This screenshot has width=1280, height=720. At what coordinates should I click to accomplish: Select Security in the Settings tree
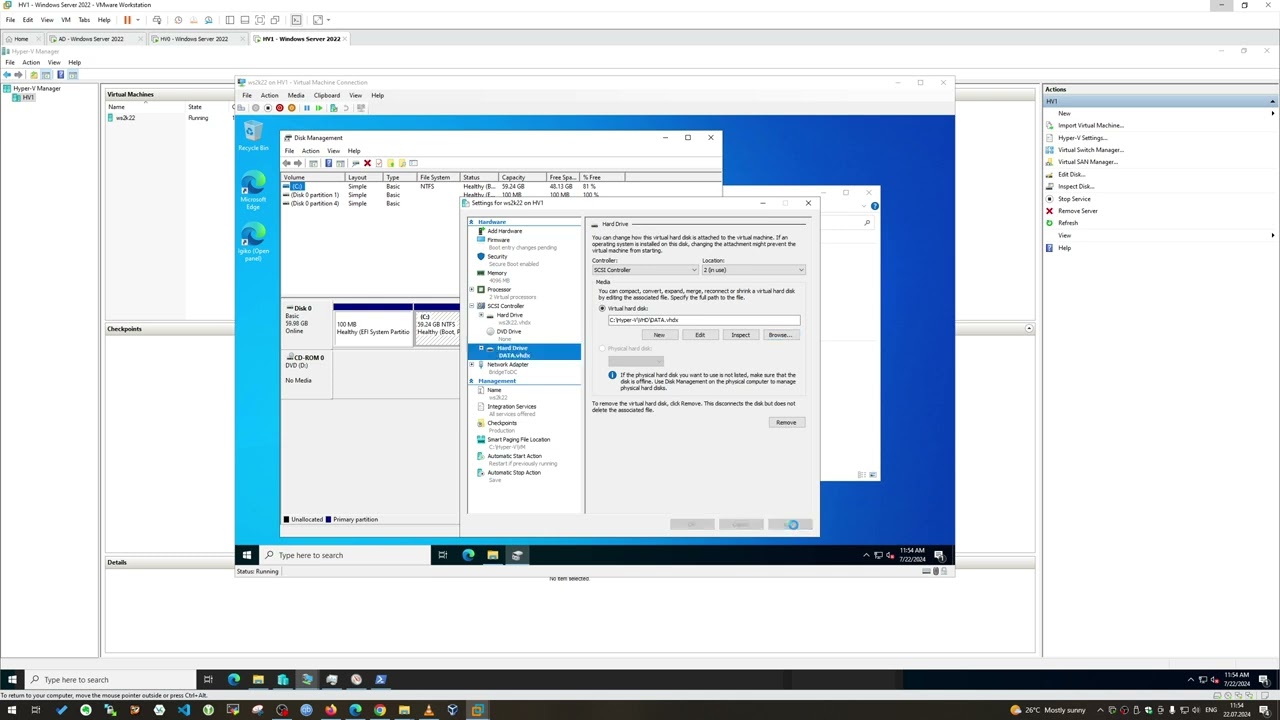tap(497, 257)
